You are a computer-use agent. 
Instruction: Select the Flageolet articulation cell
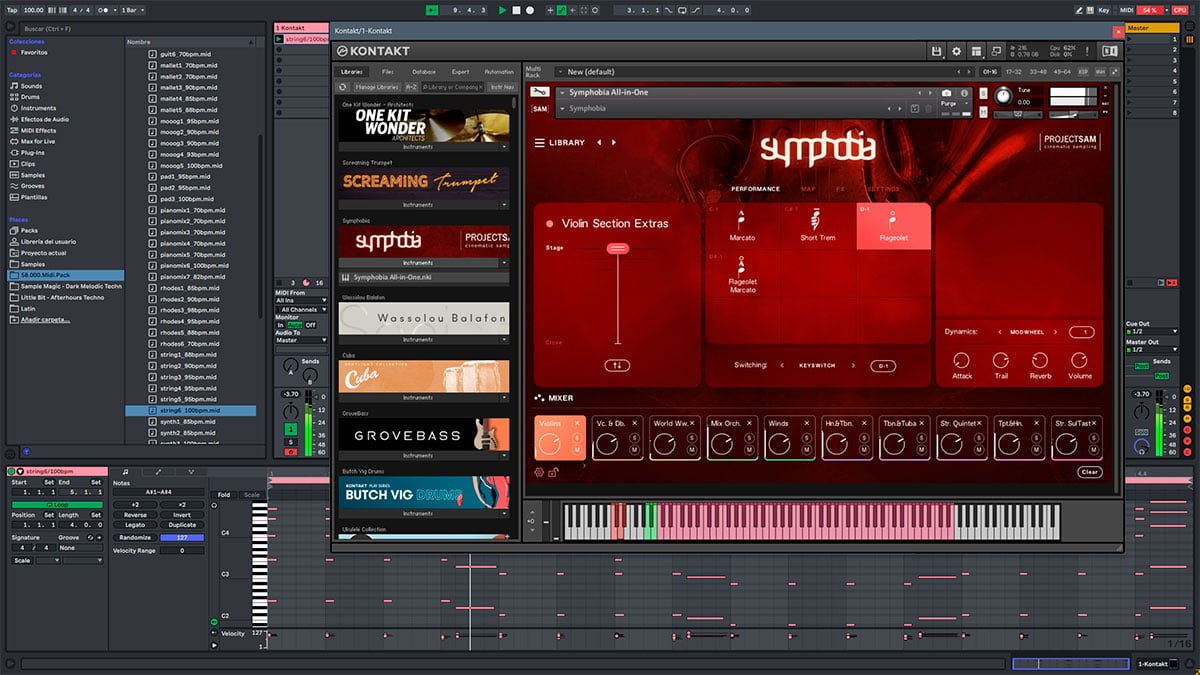click(x=893, y=226)
